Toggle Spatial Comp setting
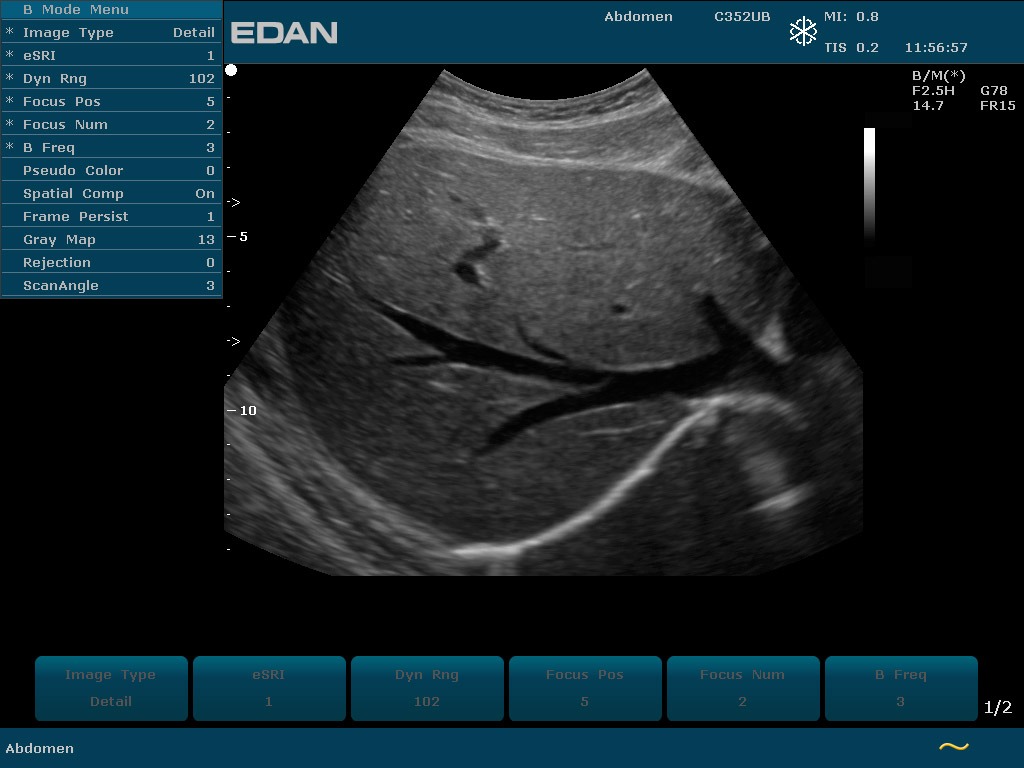The image size is (1024, 768). (x=112, y=193)
